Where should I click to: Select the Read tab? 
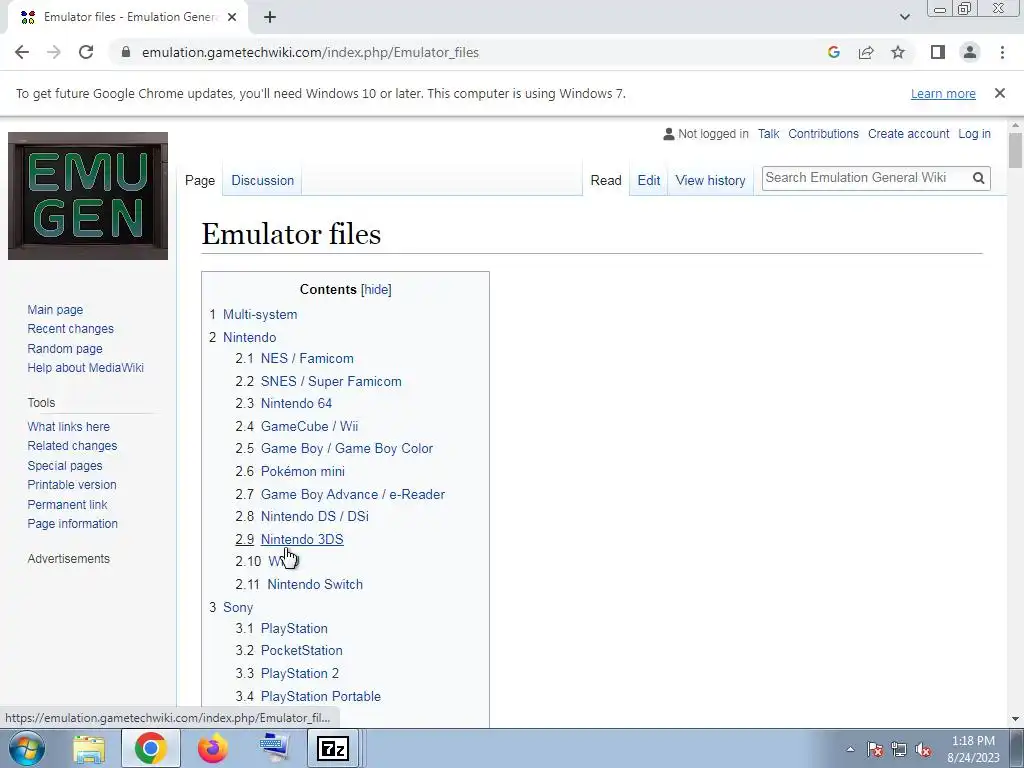point(605,180)
